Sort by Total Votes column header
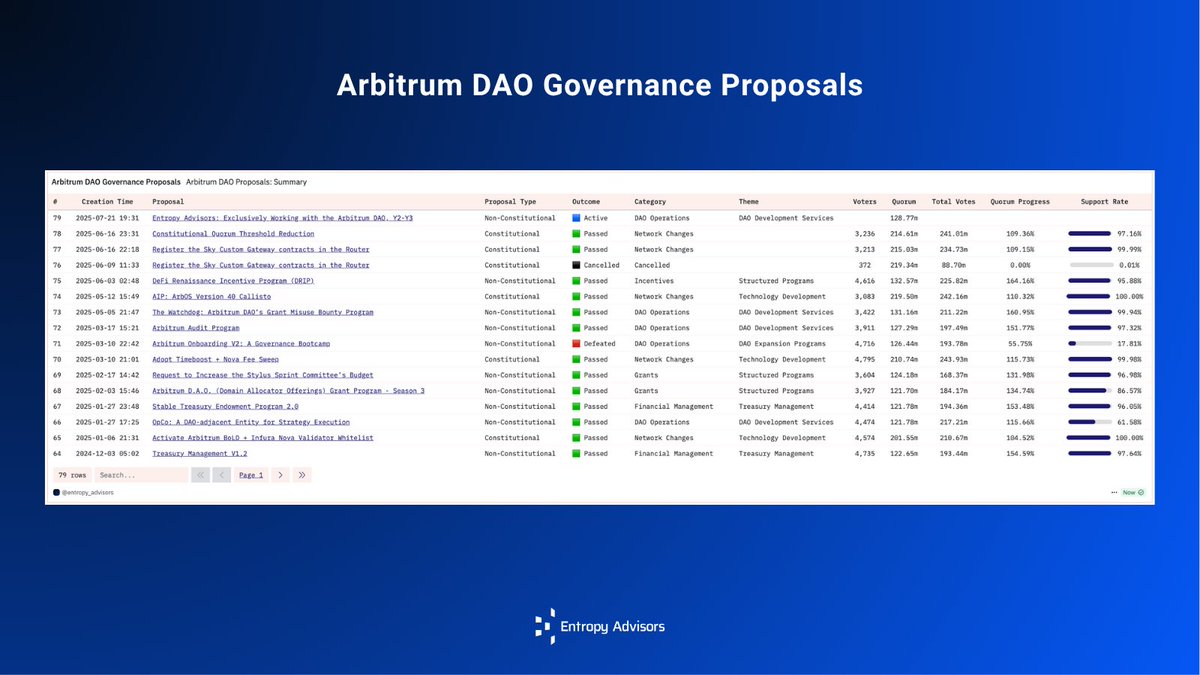The height and width of the screenshot is (675, 1200). click(x=953, y=201)
